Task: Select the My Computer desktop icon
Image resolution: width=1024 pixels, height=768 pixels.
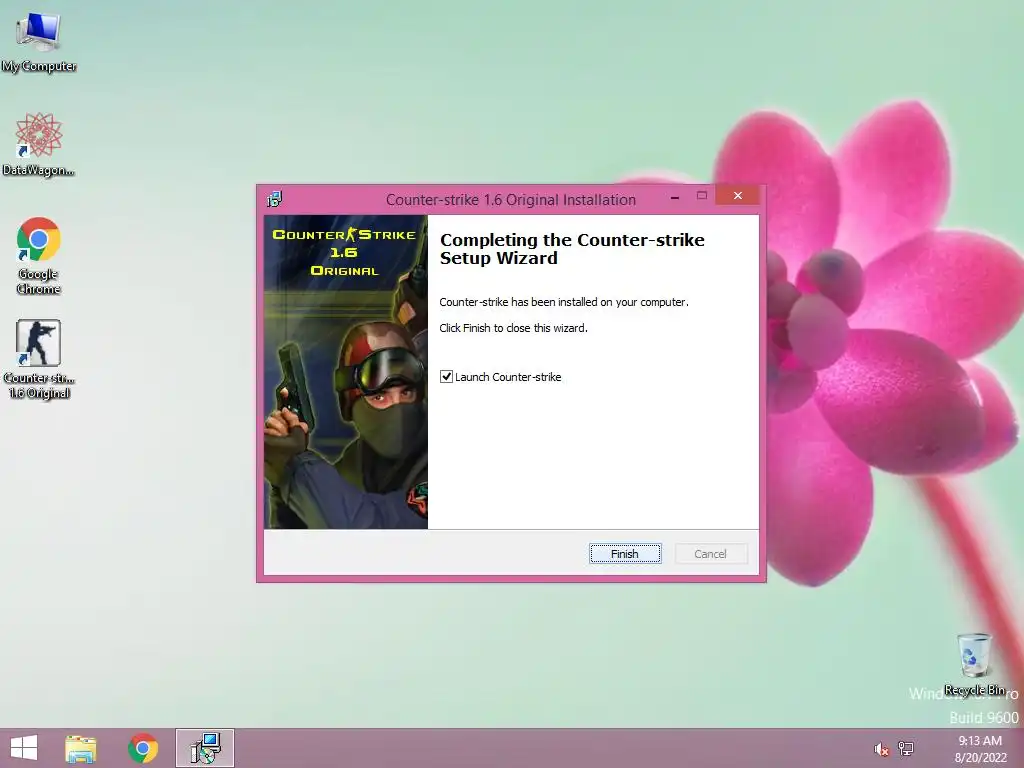Action: pyautogui.click(x=39, y=42)
